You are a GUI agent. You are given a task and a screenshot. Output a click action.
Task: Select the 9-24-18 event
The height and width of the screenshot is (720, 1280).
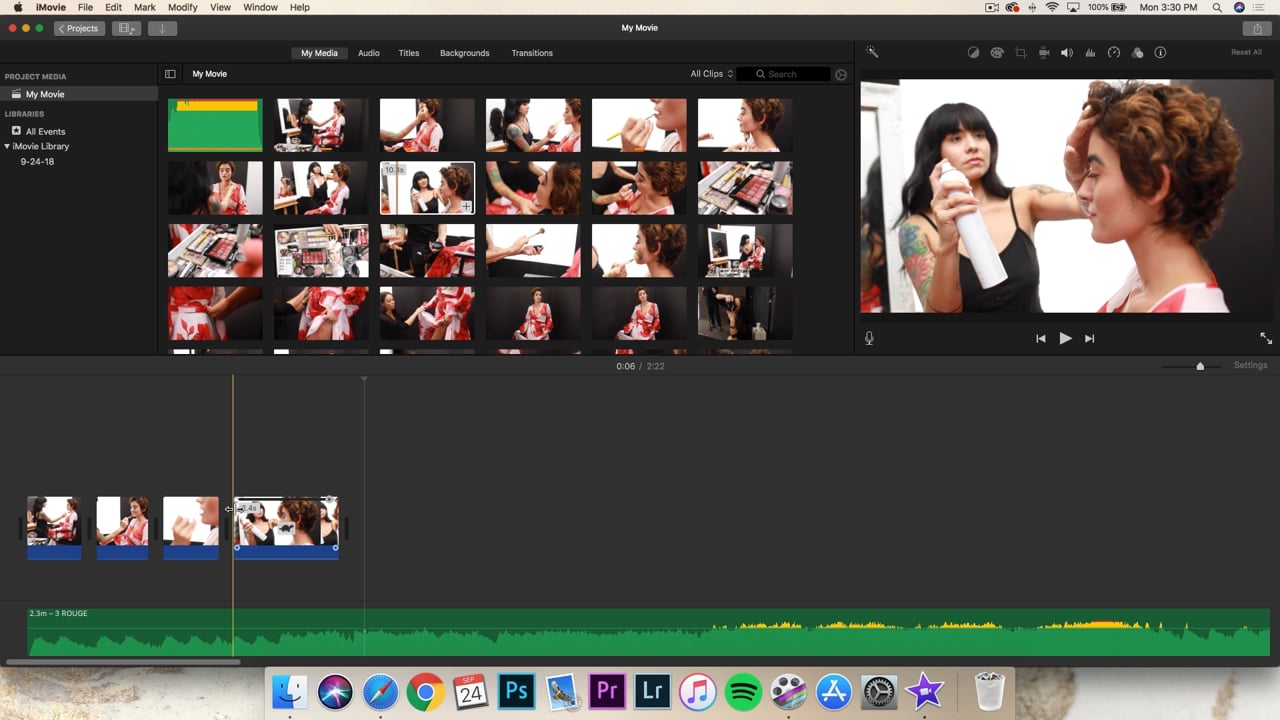pos(37,161)
